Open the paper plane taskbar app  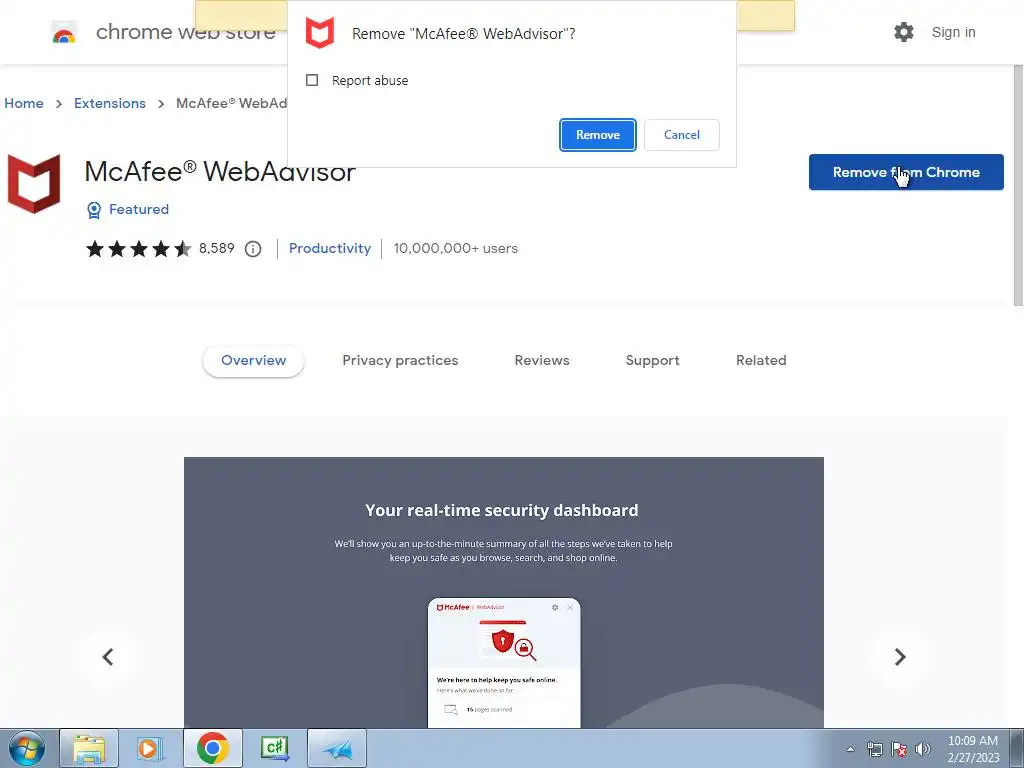337,748
